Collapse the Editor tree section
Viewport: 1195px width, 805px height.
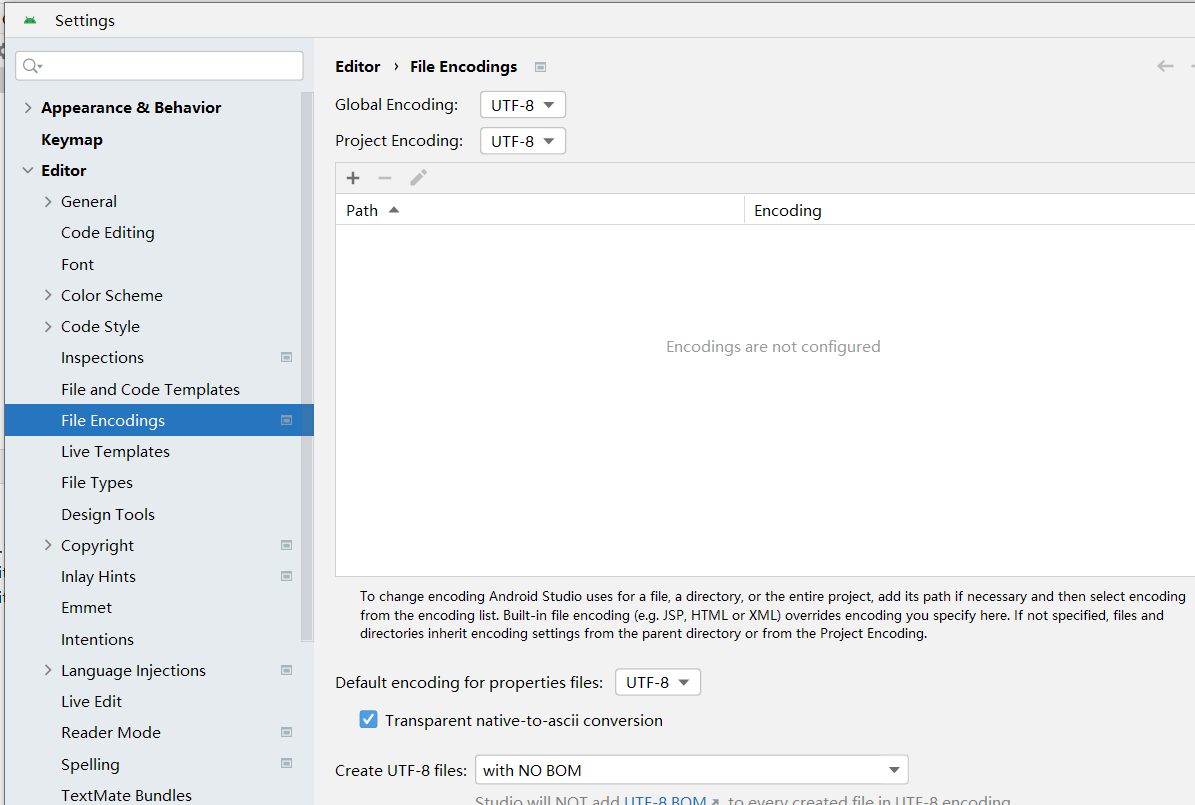[x=28, y=170]
